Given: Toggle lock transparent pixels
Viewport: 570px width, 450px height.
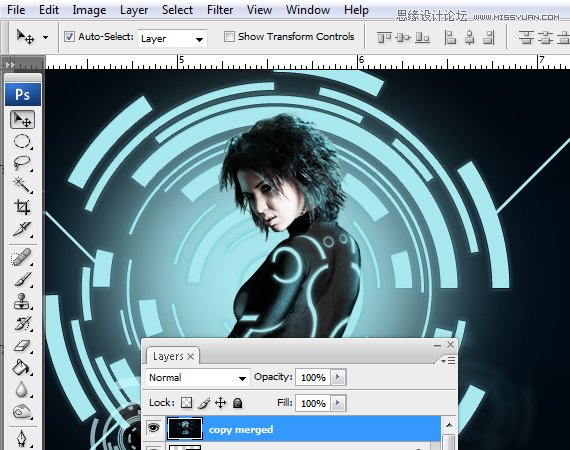Looking at the screenshot, I should 187,402.
